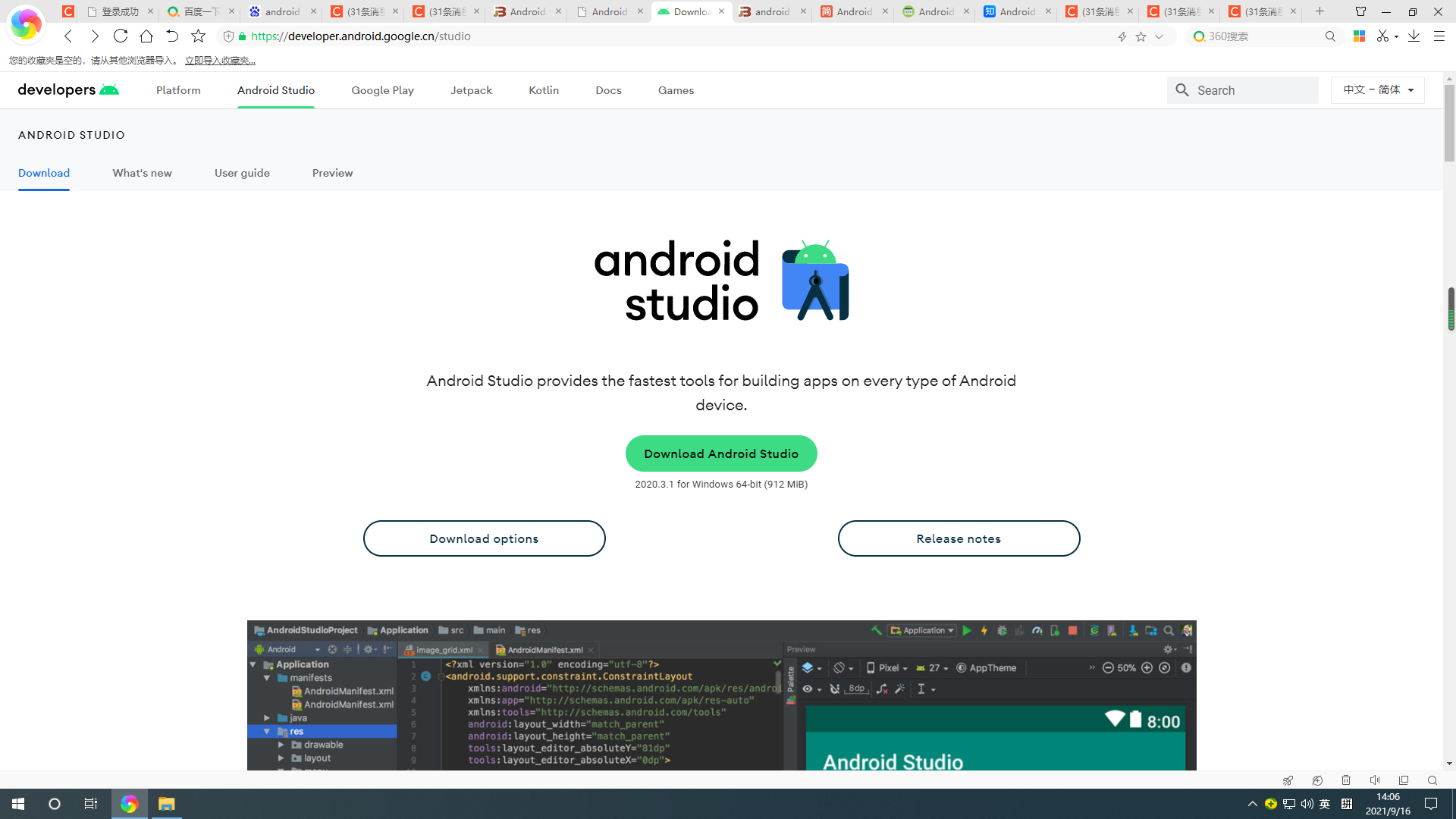1456x819 pixels.
Task: Reload the page with the refresh icon
Action: click(x=121, y=36)
